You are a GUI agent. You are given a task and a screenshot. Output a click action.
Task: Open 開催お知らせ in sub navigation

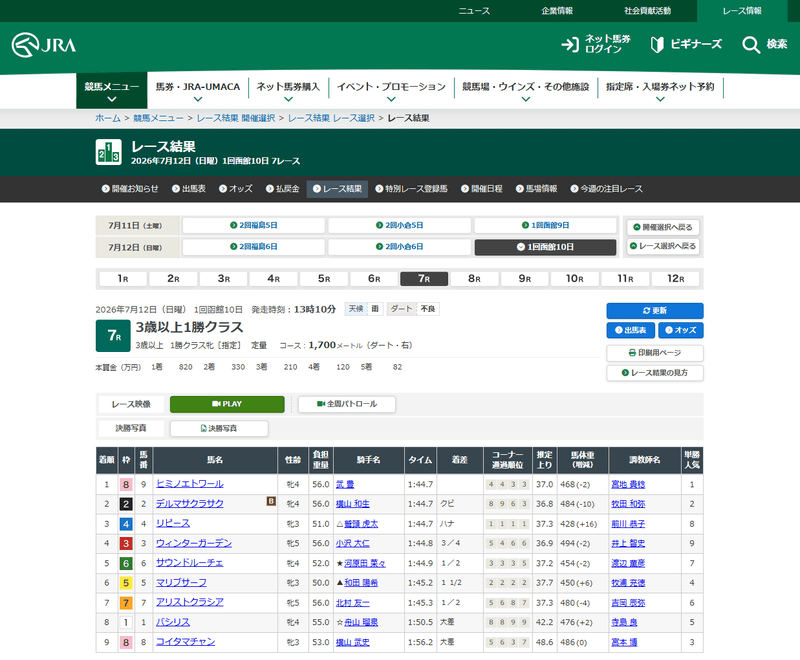point(130,189)
